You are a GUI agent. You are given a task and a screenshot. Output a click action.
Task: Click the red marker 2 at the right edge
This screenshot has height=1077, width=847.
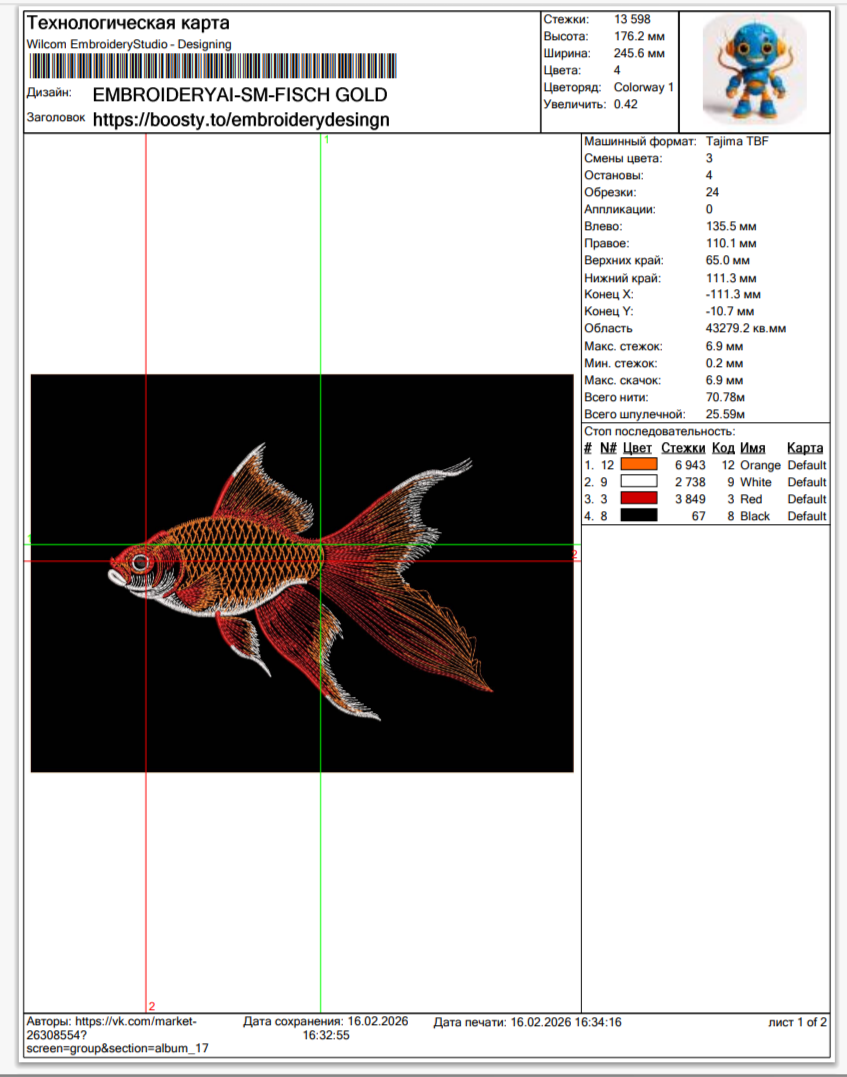(x=574, y=553)
